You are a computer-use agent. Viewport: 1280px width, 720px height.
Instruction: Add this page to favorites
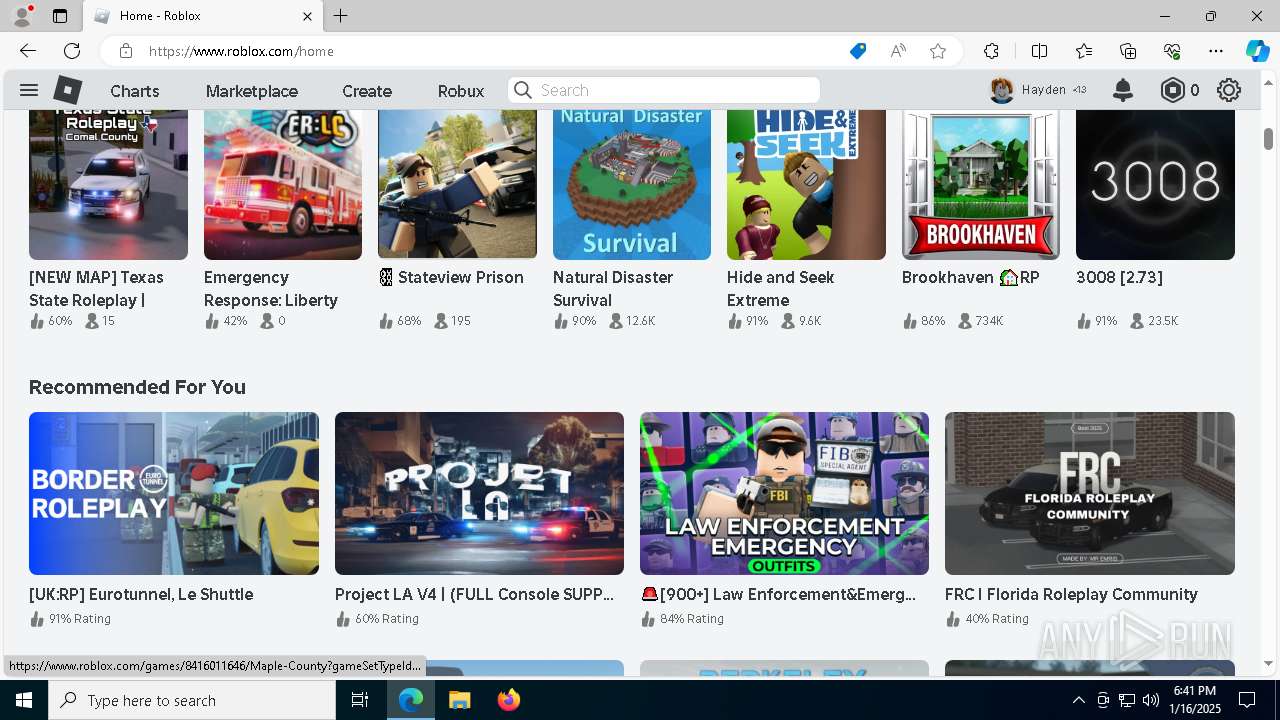938,51
